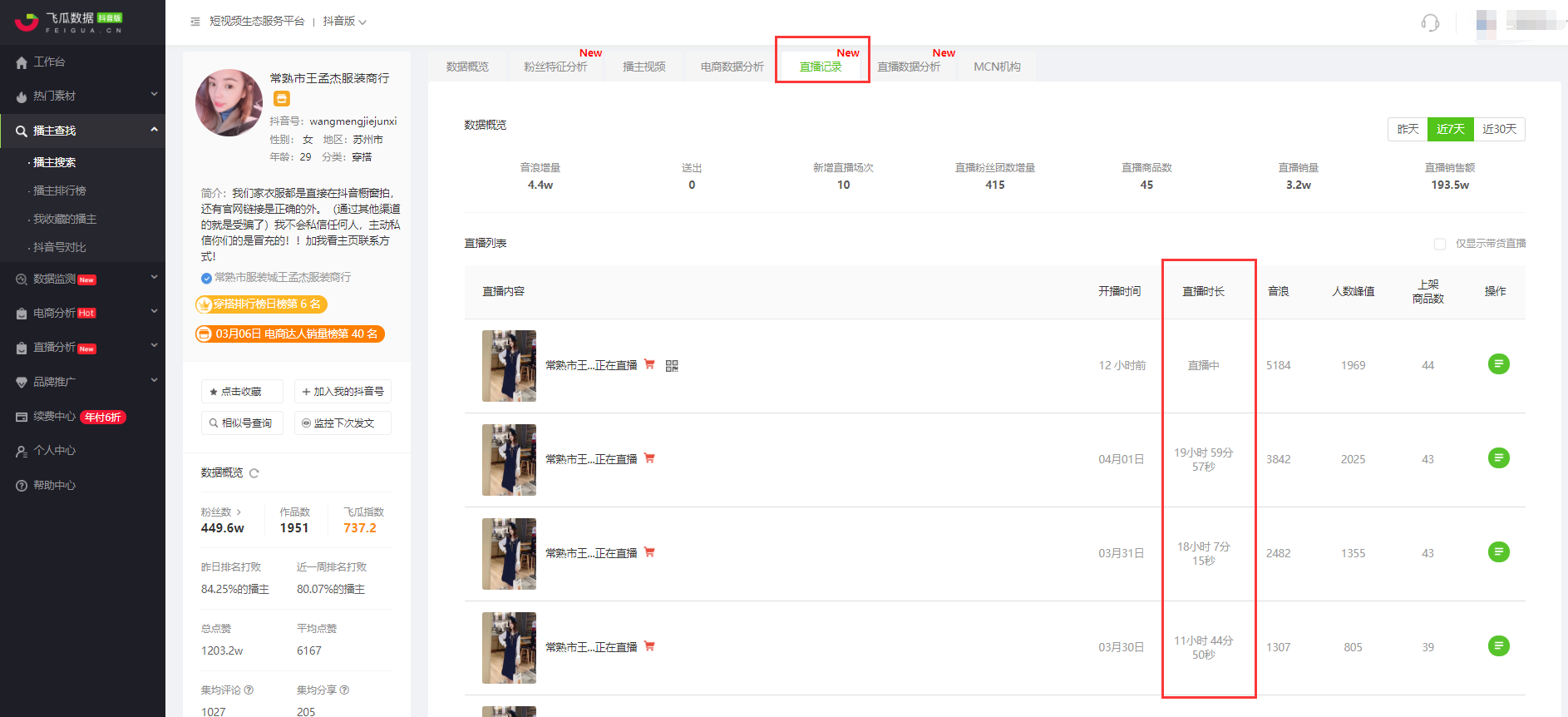Image resolution: width=1568 pixels, height=717 pixels.
Task: Click the 帮助中心 question icon
Action: (22, 486)
